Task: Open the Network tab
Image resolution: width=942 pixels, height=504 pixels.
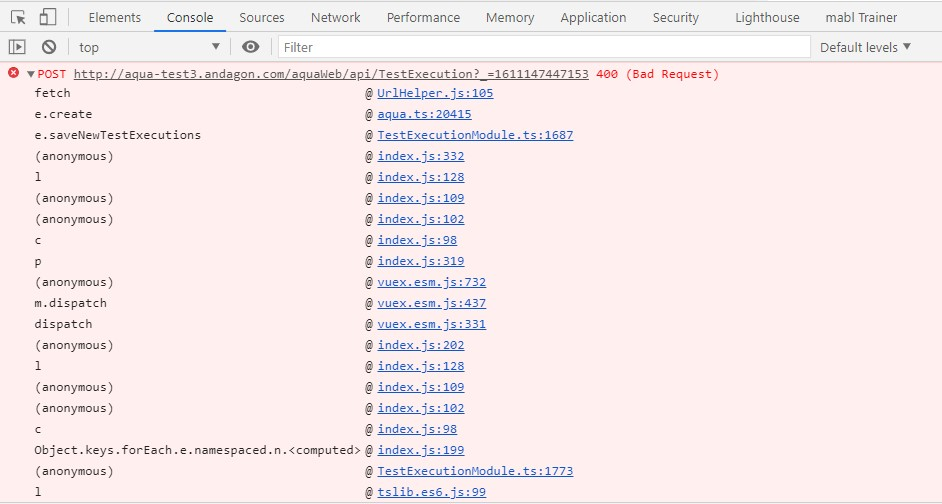Action: 335,18
